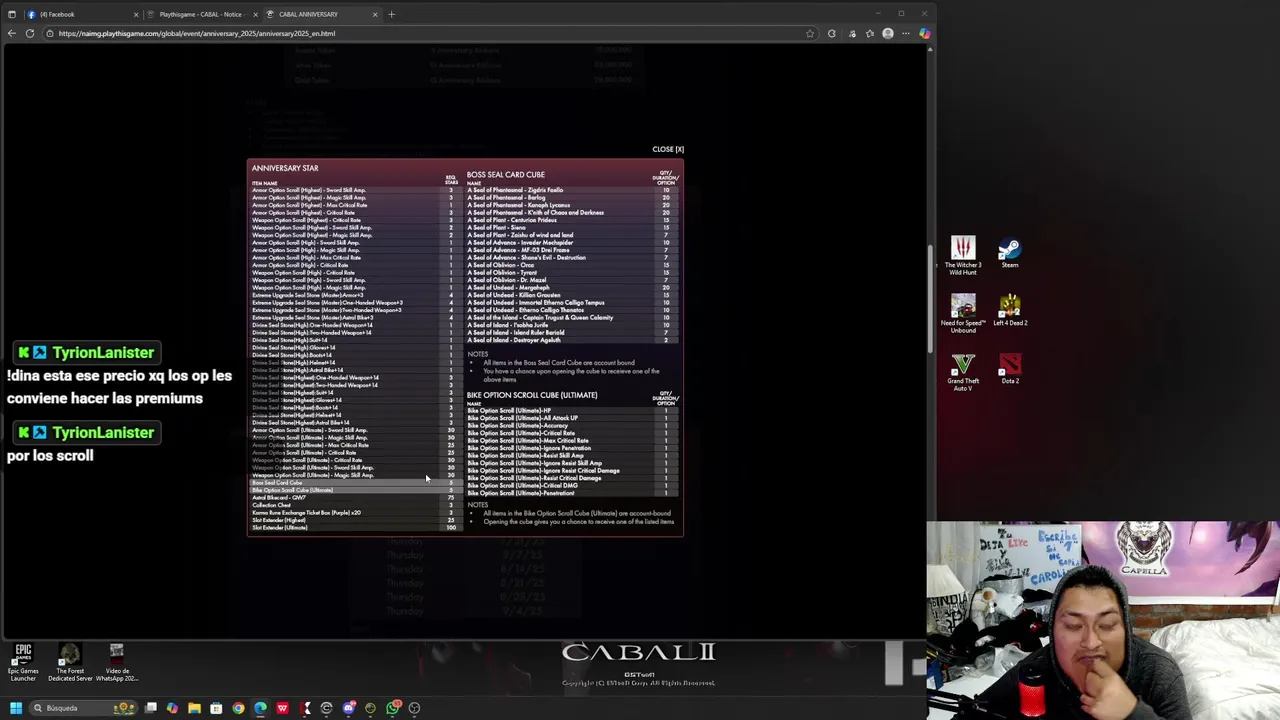Open the tab actions menu icon
1280x720 pixels.
[11, 14]
